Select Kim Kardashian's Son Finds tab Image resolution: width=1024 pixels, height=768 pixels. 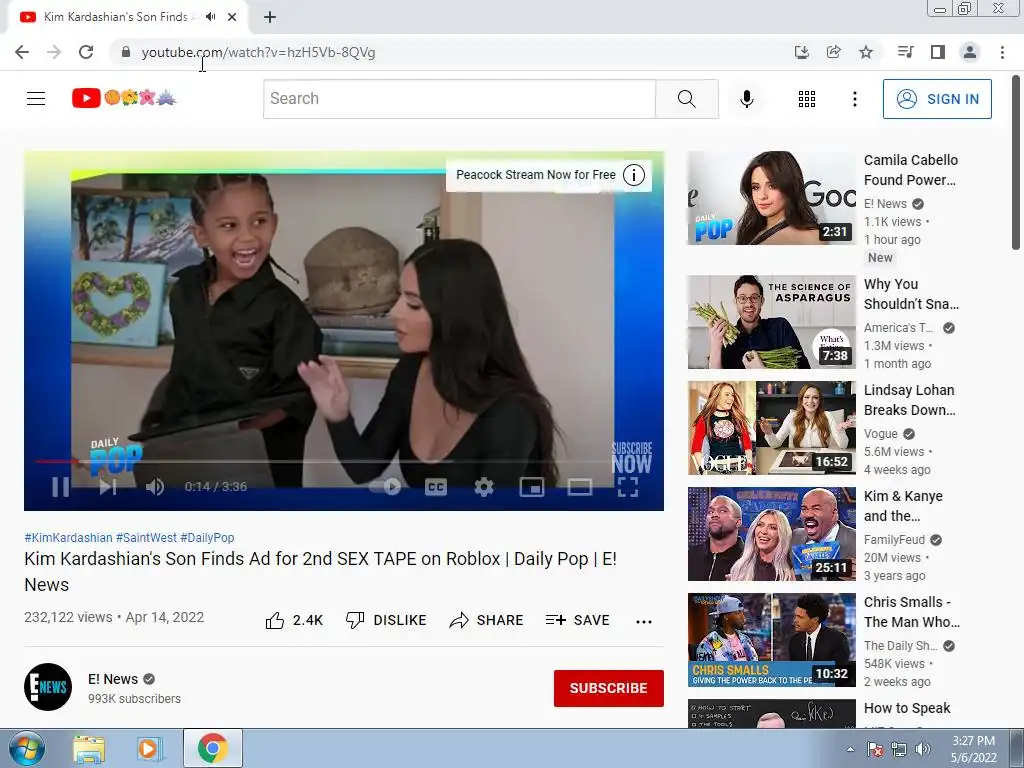point(127,17)
